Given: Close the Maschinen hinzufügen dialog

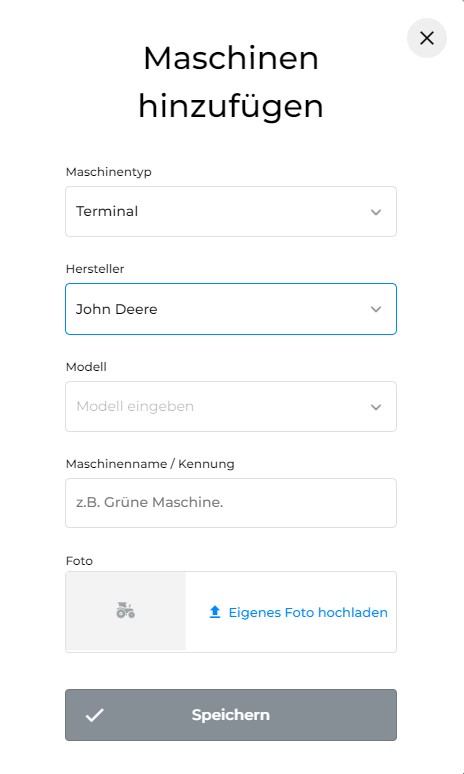Looking at the screenshot, I should point(426,38).
